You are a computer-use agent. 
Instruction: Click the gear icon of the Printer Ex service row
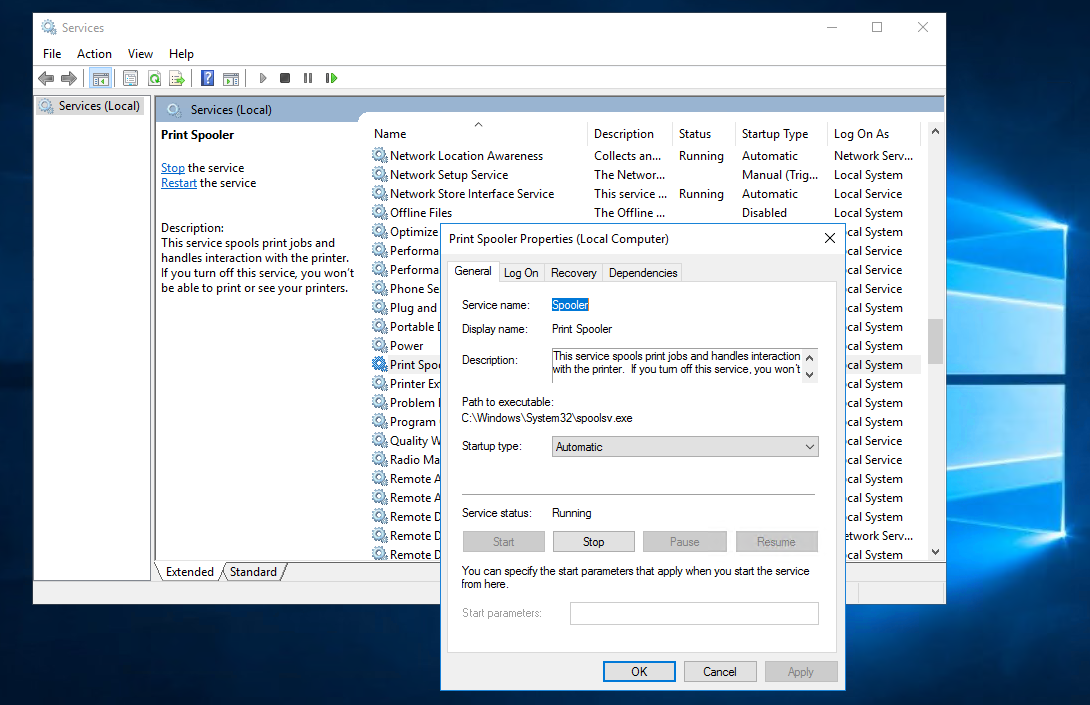(x=380, y=383)
